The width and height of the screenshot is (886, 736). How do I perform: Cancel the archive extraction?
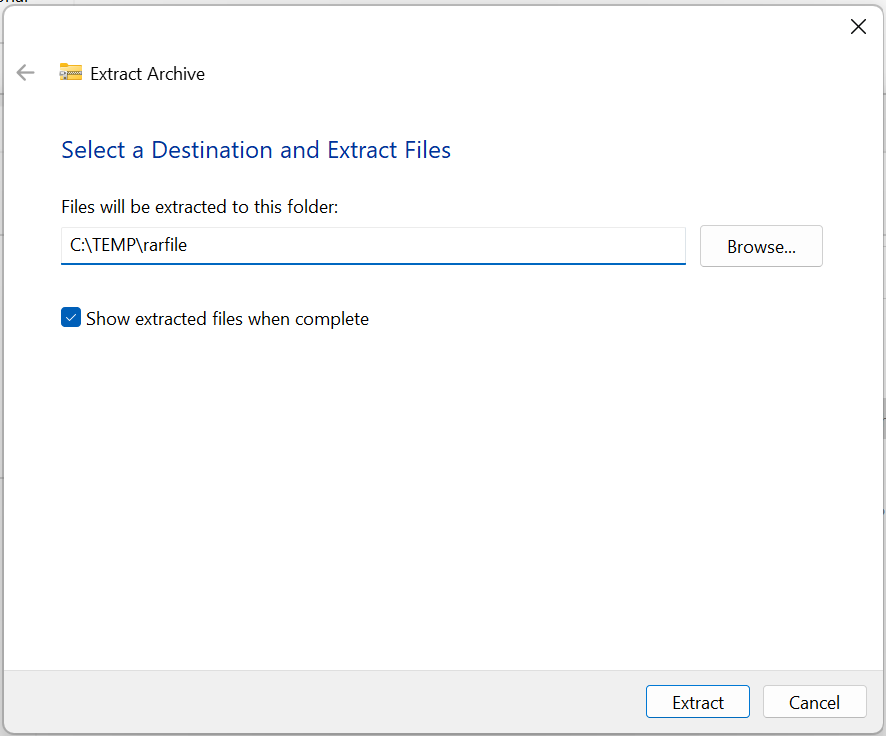813,702
